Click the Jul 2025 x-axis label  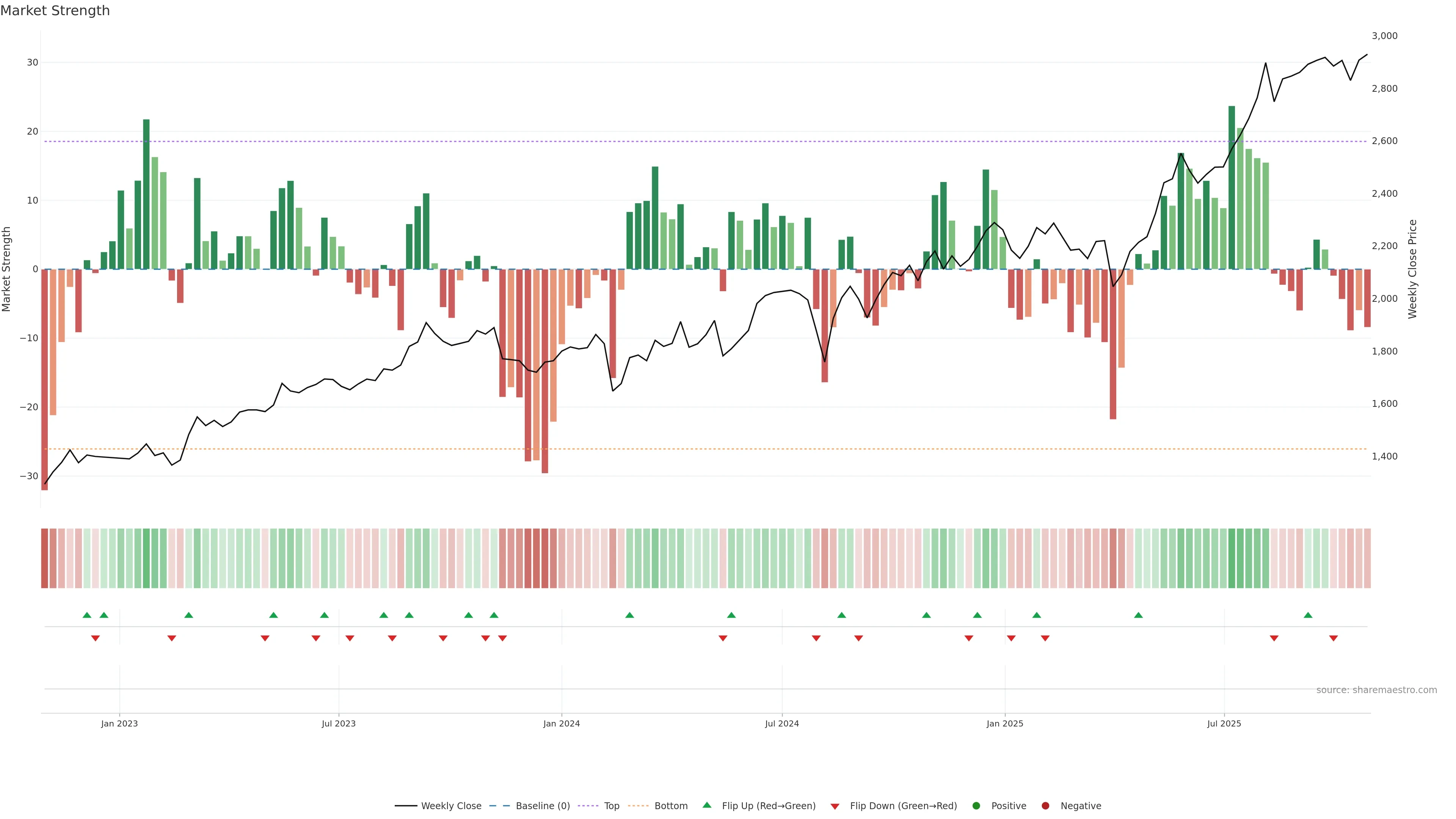tap(1224, 723)
